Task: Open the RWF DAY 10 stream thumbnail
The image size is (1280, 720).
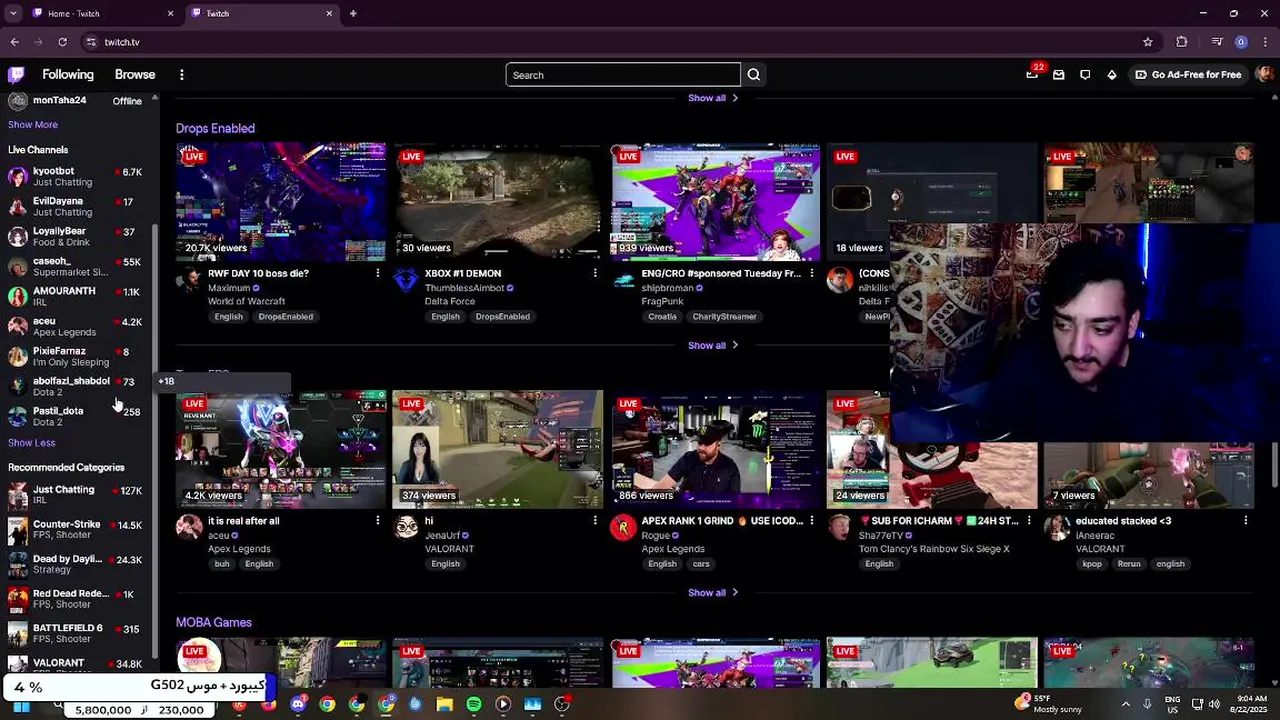Action: (281, 202)
